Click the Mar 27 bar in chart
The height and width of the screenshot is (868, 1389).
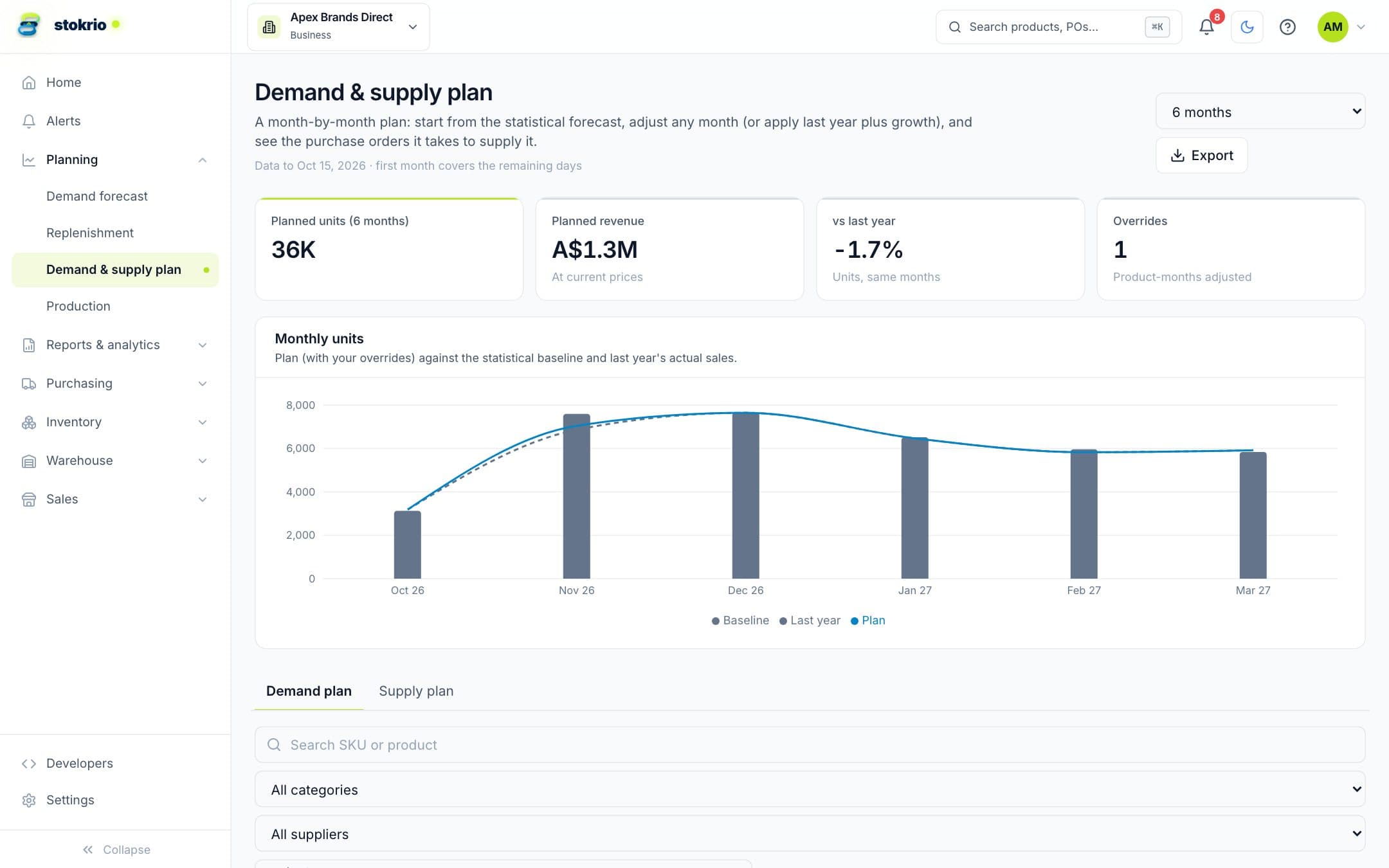1253,515
